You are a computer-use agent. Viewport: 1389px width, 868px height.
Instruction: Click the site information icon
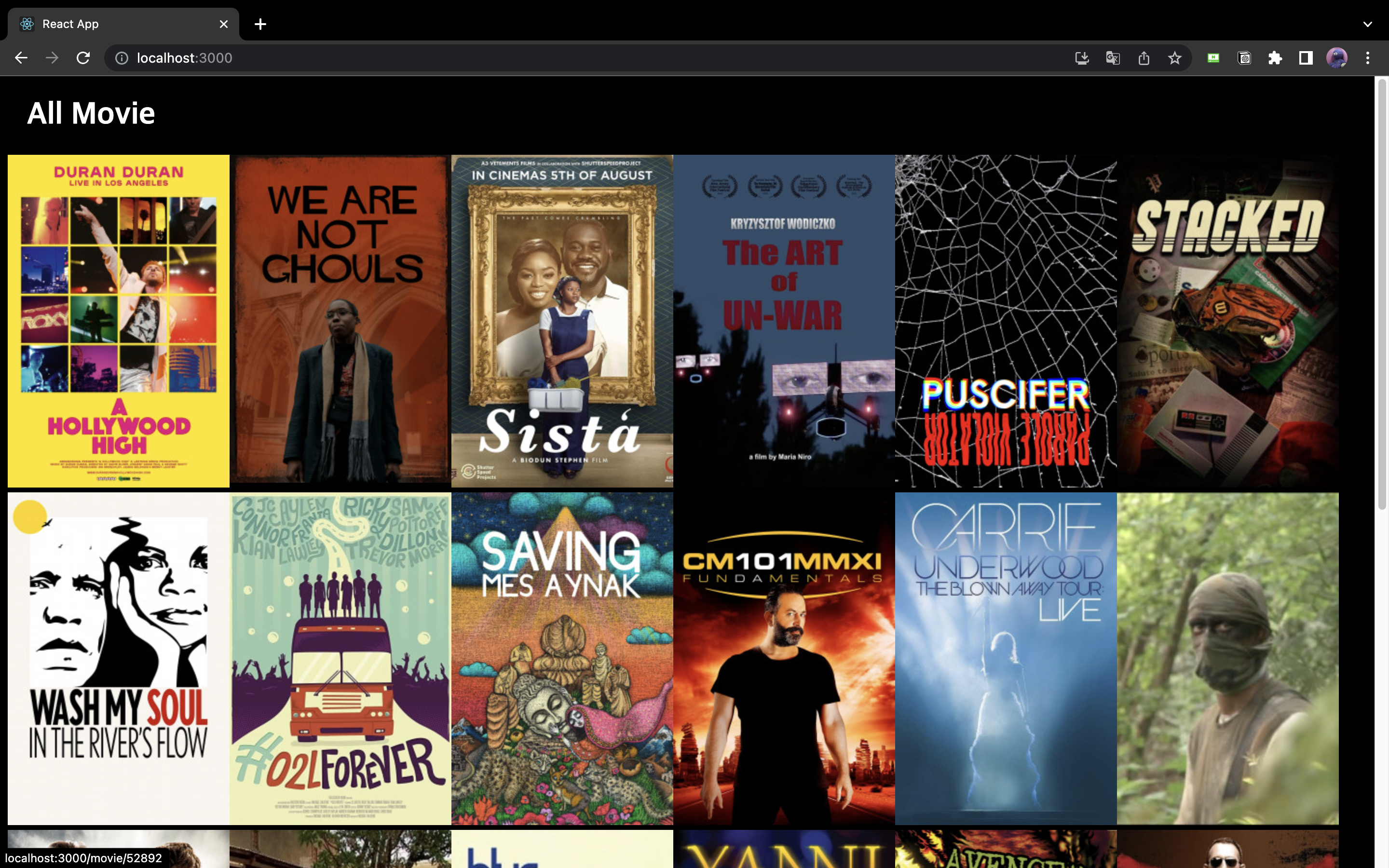click(x=122, y=58)
